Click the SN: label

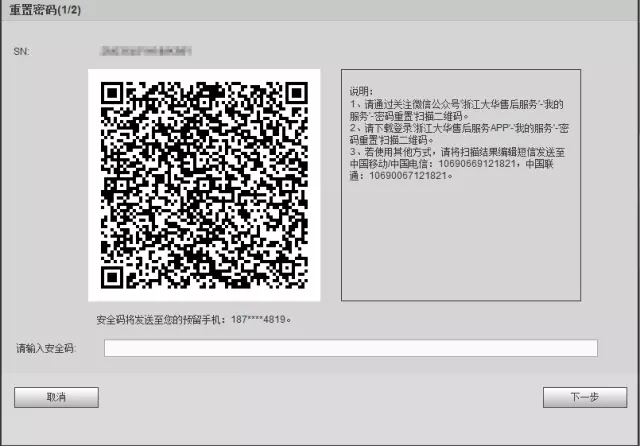click(x=22, y=51)
